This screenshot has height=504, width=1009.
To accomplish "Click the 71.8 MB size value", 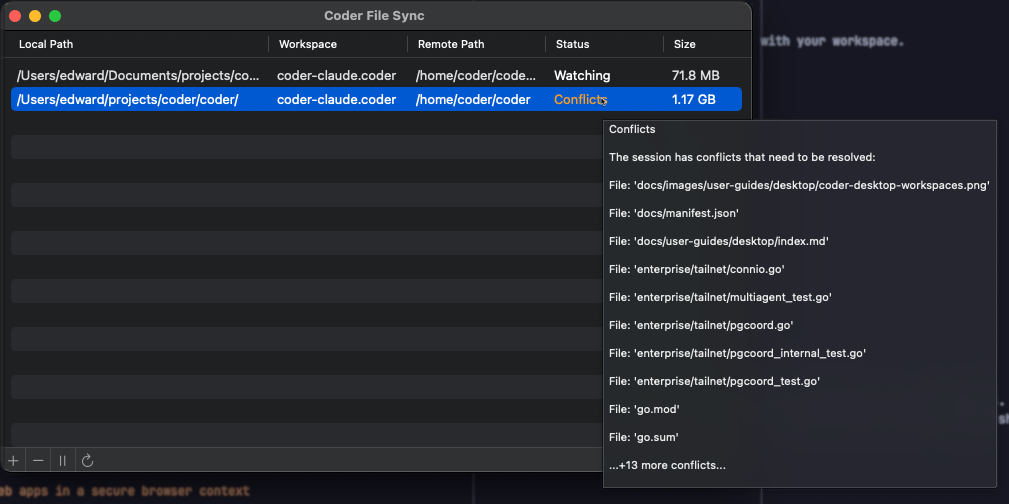I will 696,75.
